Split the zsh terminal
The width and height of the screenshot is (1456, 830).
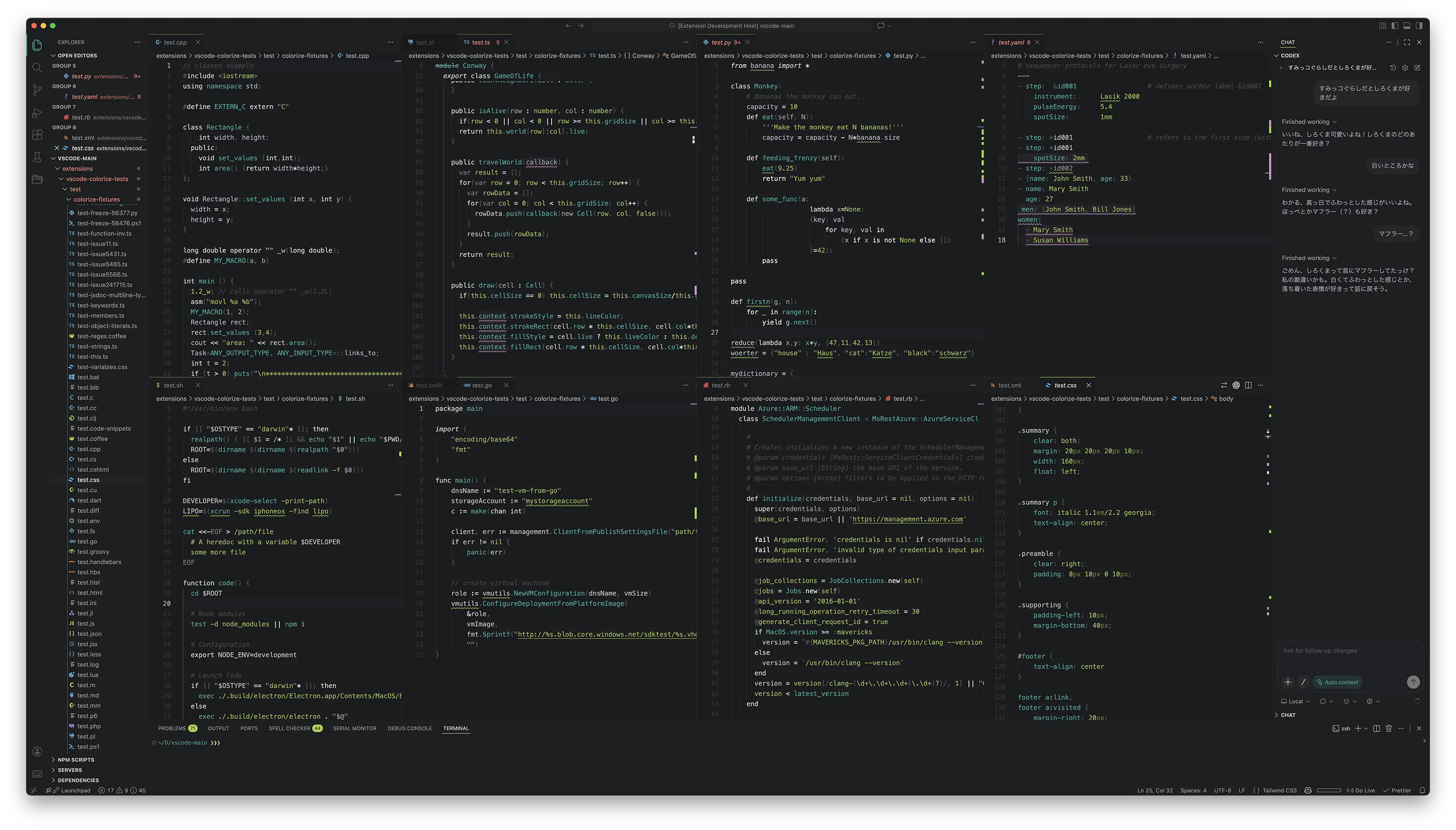coord(1376,729)
